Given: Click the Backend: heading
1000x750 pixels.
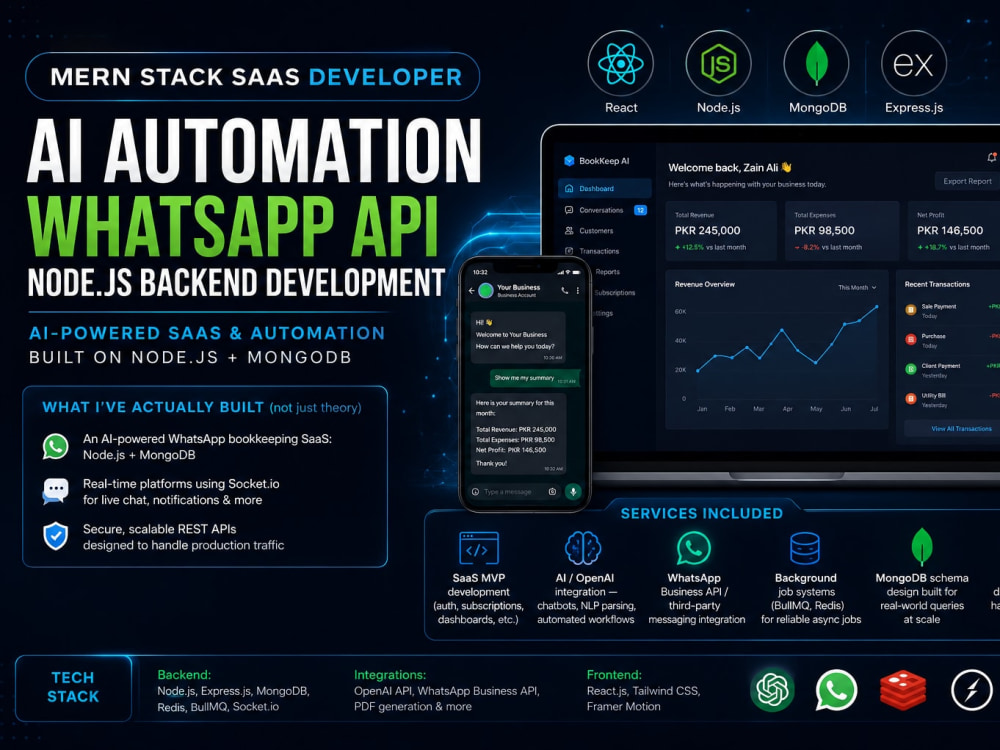Looking at the screenshot, I should coord(184,675).
